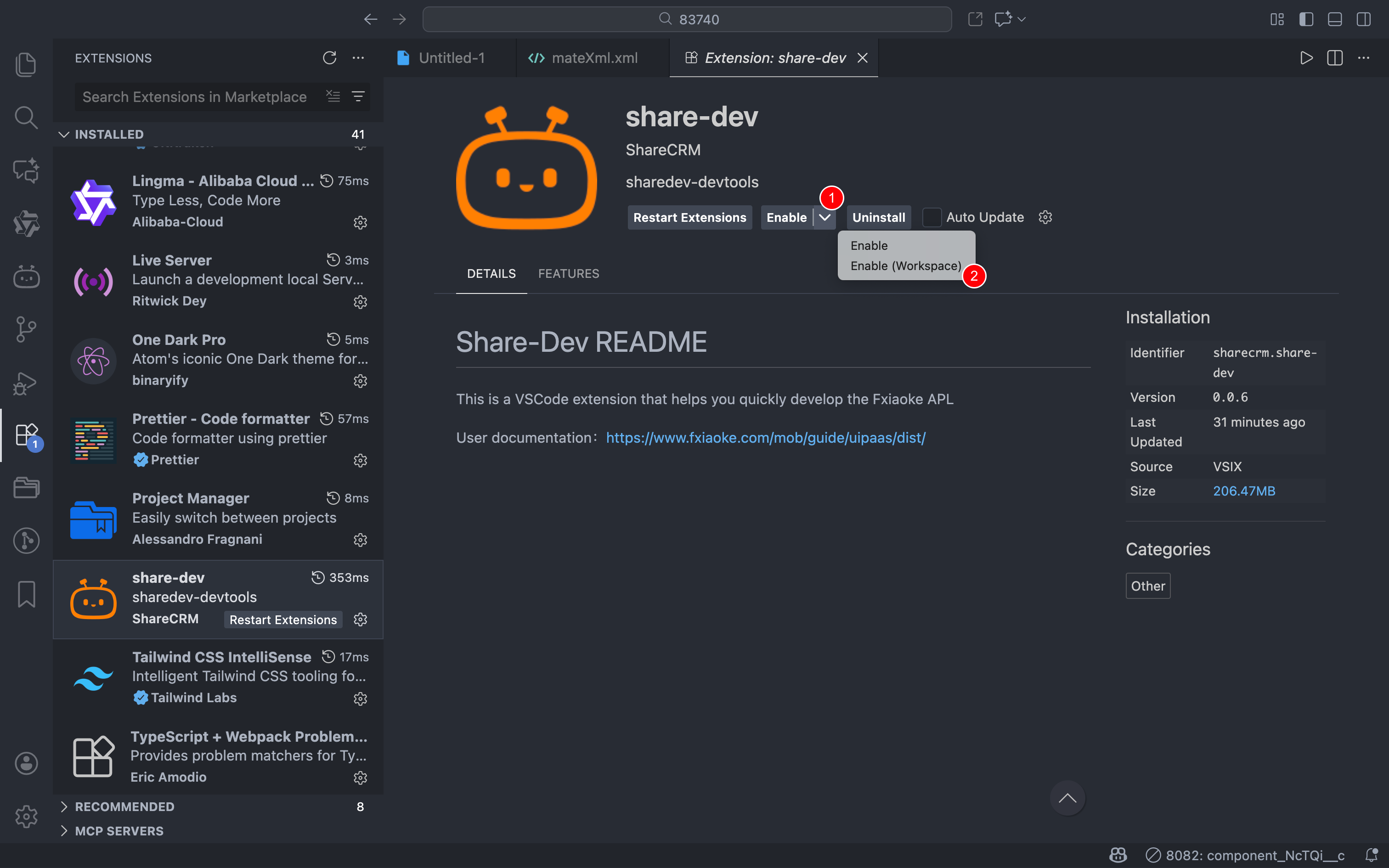Open the Run and Debug view
Viewport: 1389px width, 868px height.
(26, 383)
